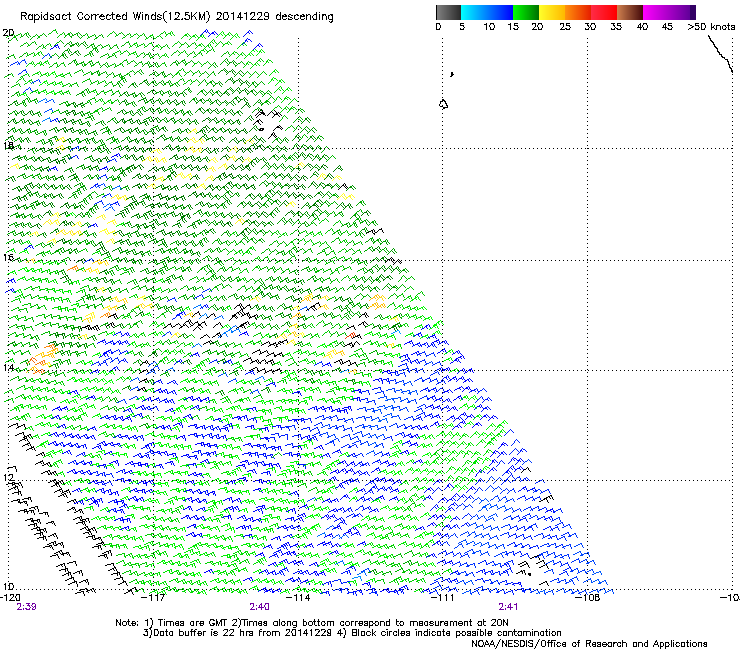
Task: Click the '>50 knots' legend label
Action: (711, 27)
